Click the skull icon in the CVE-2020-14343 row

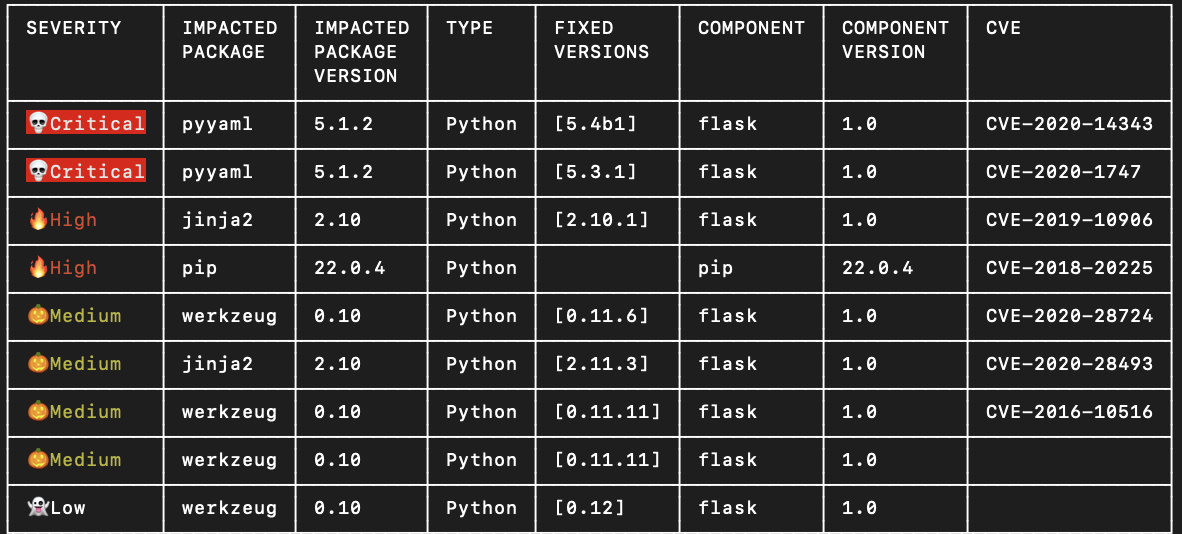click(37, 124)
